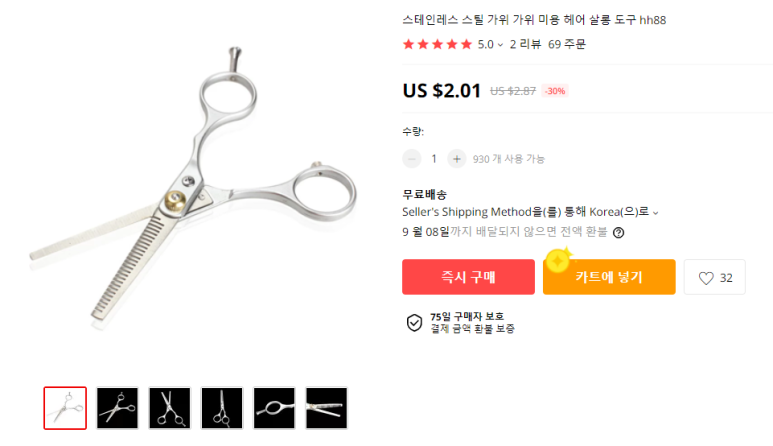The image size is (773, 446).
Task: Click the heart wishlist icon
Action: 706,278
